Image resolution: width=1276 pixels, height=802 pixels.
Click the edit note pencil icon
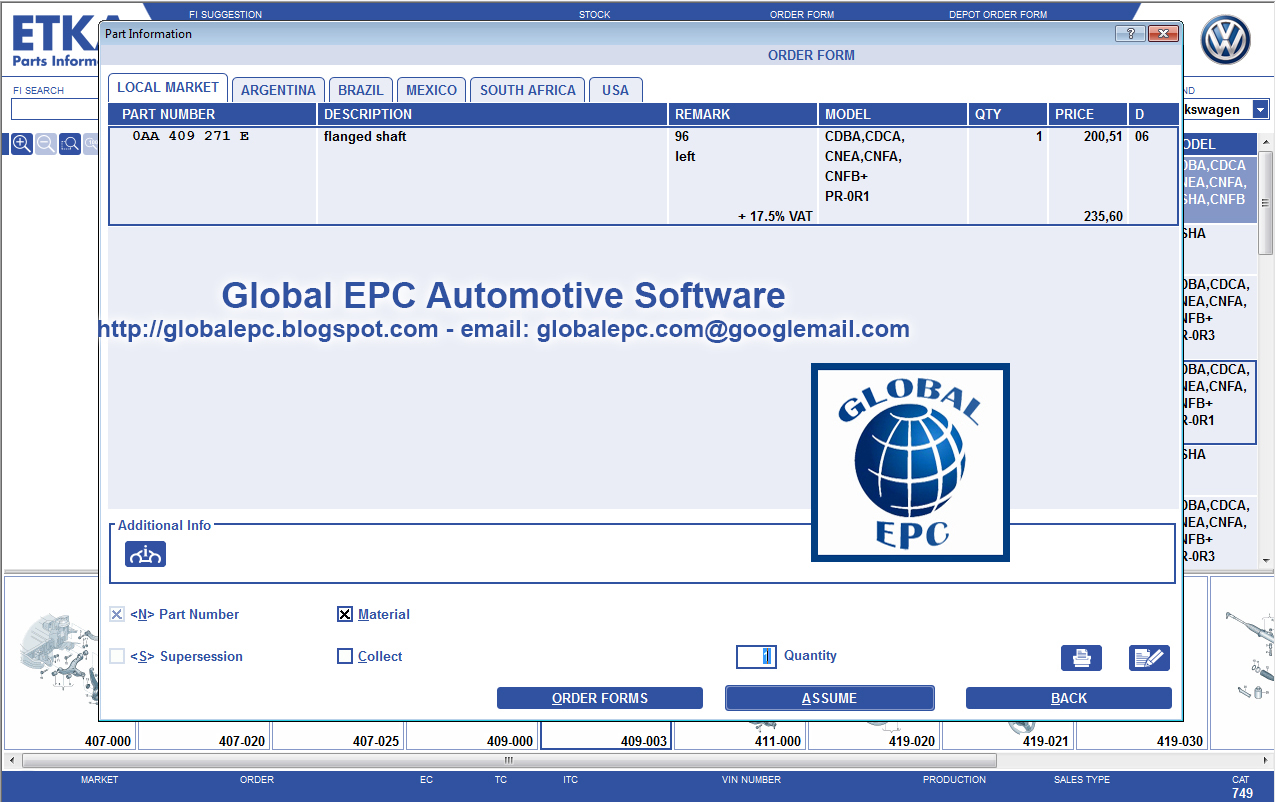click(x=1149, y=658)
